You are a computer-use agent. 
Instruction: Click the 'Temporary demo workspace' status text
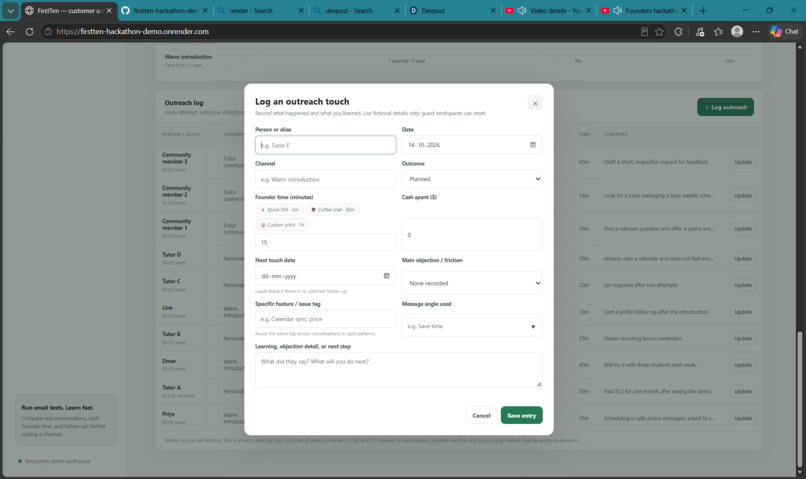click(x=57, y=461)
